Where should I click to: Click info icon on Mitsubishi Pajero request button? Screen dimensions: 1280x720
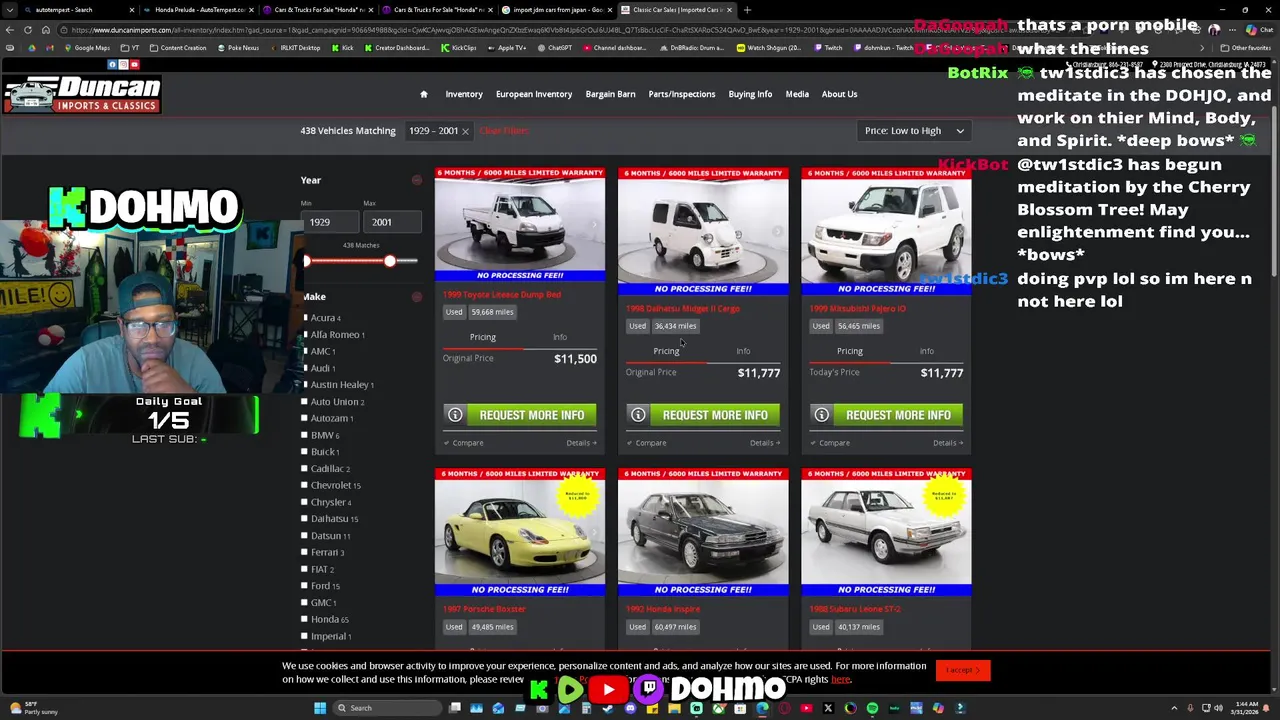click(821, 415)
